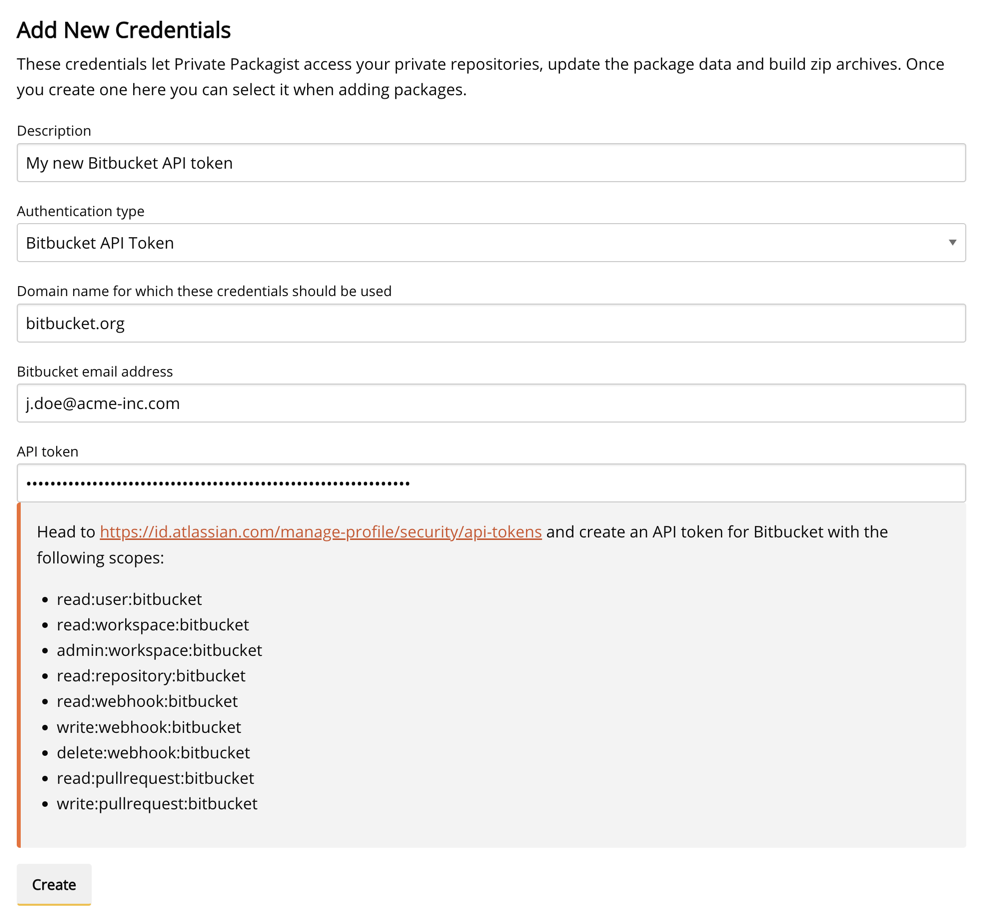The height and width of the screenshot is (917, 987).
Task: Click the read:user:bitbucket scope entry
Action: (129, 599)
